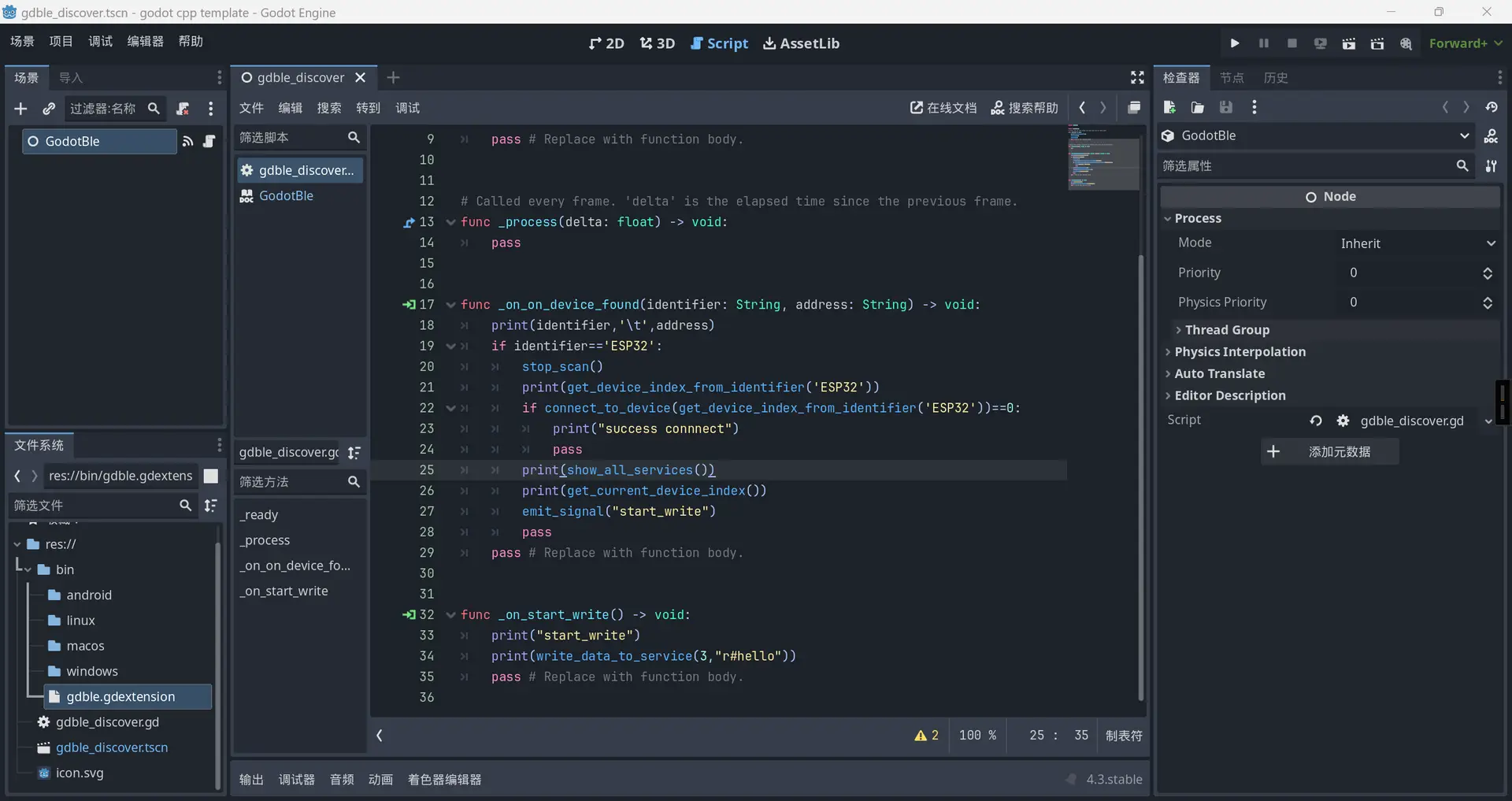
Task: Open the 输出 output bottom panel
Action: (x=251, y=780)
